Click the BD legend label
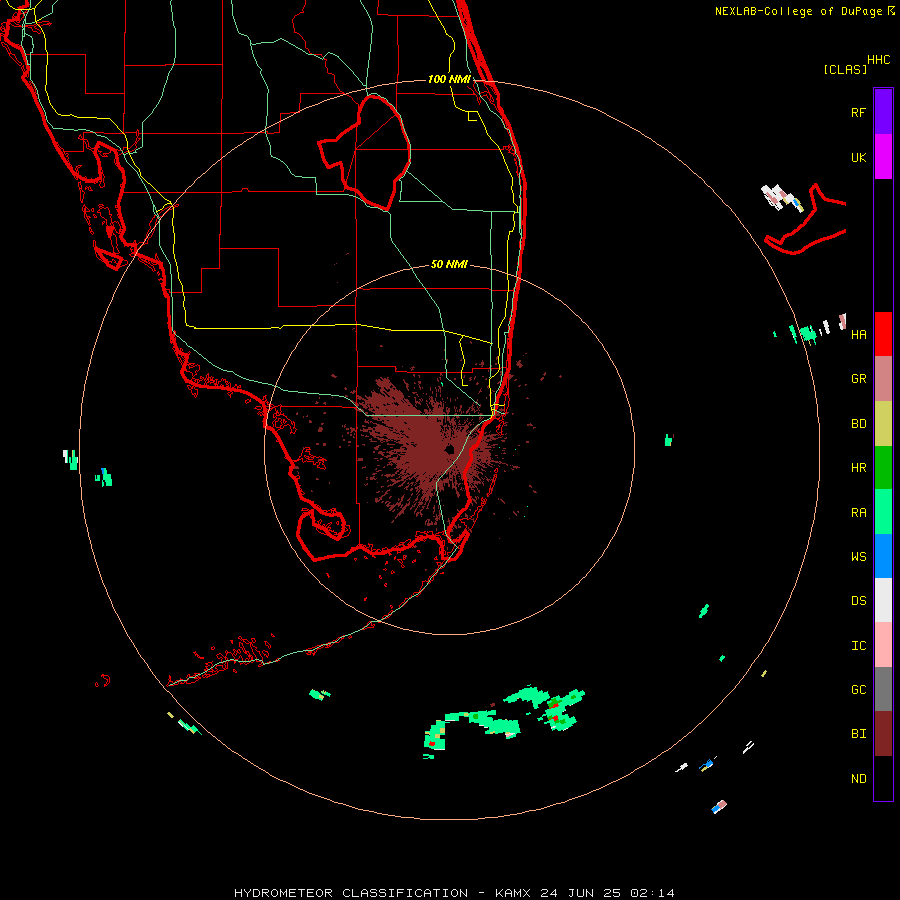The width and height of the screenshot is (900, 900). pos(858,424)
